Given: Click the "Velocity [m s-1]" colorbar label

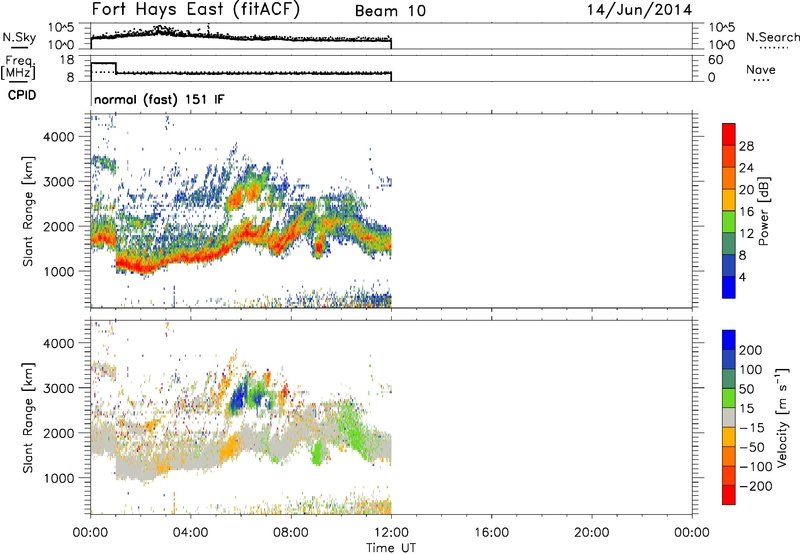Looking at the screenshot, I should [x=782, y=417].
